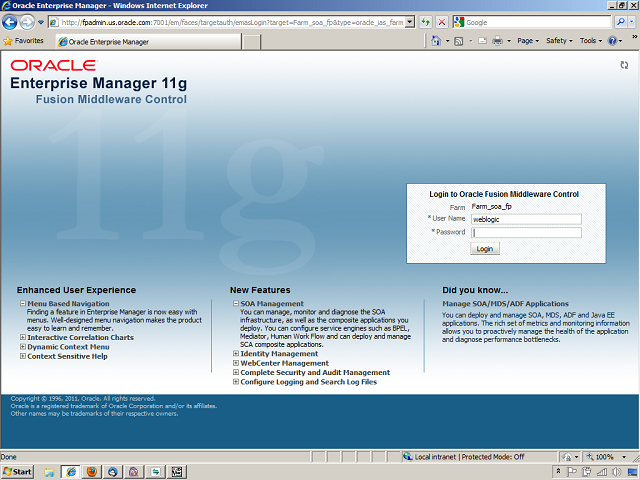Image resolution: width=640 pixels, height=480 pixels.
Task: Click the blue Help question mark icon
Action: [x=612, y=41]
